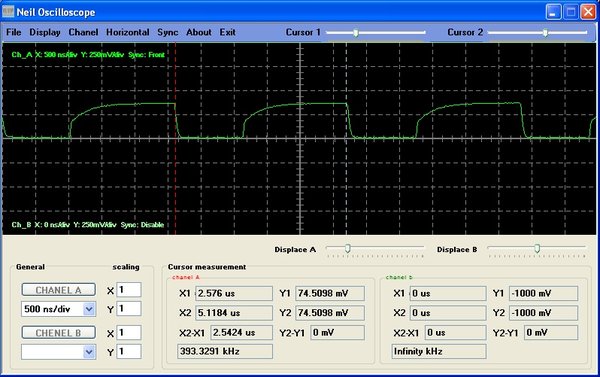Image resolution: width=600 pixels, height=377 pixels.
Task: Click the chanel b Y1 value -1000 mV
Action: (x=543, y=294)
